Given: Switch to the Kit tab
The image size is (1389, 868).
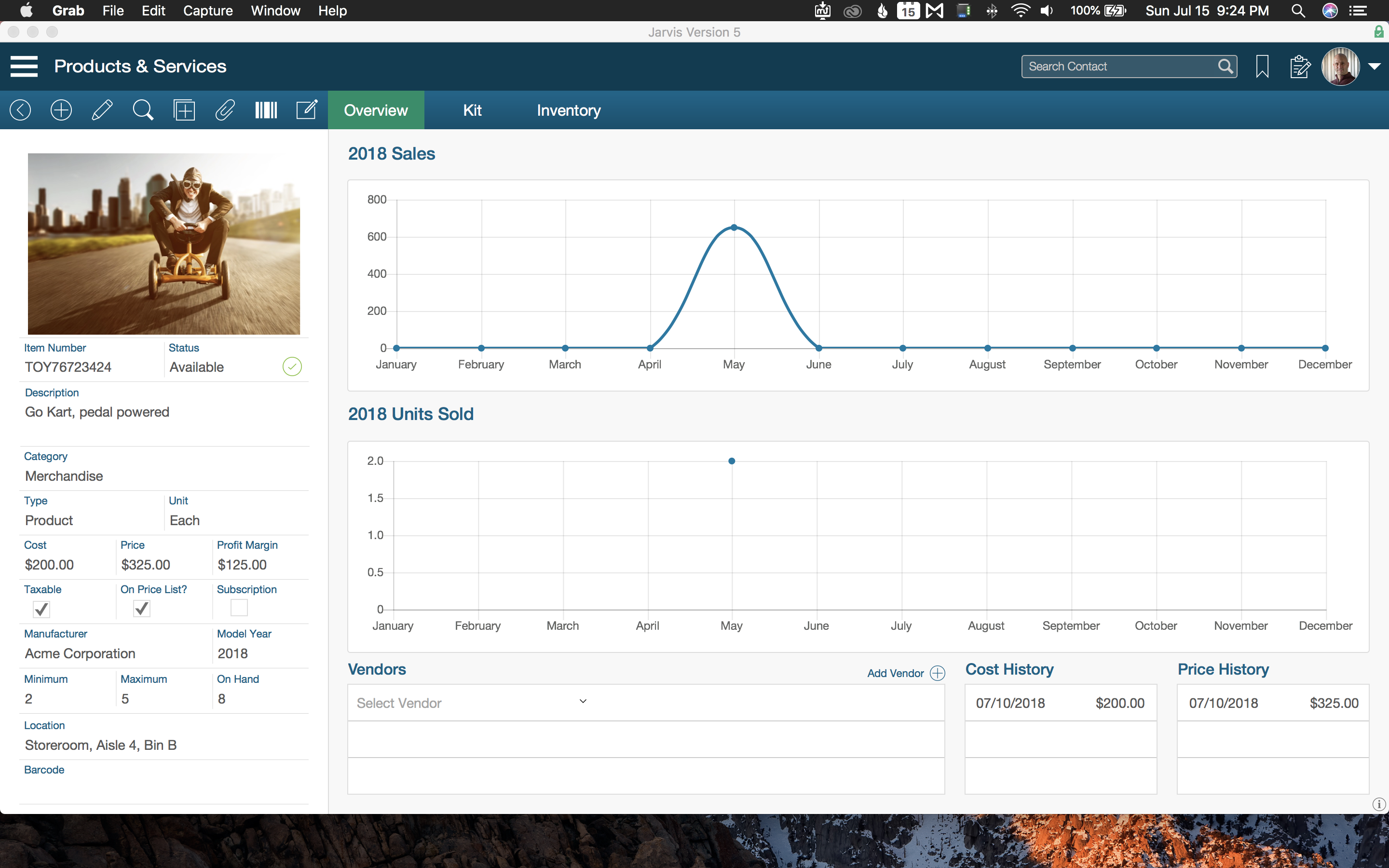Looking at the screenshot, I should (x=472, y=109).
